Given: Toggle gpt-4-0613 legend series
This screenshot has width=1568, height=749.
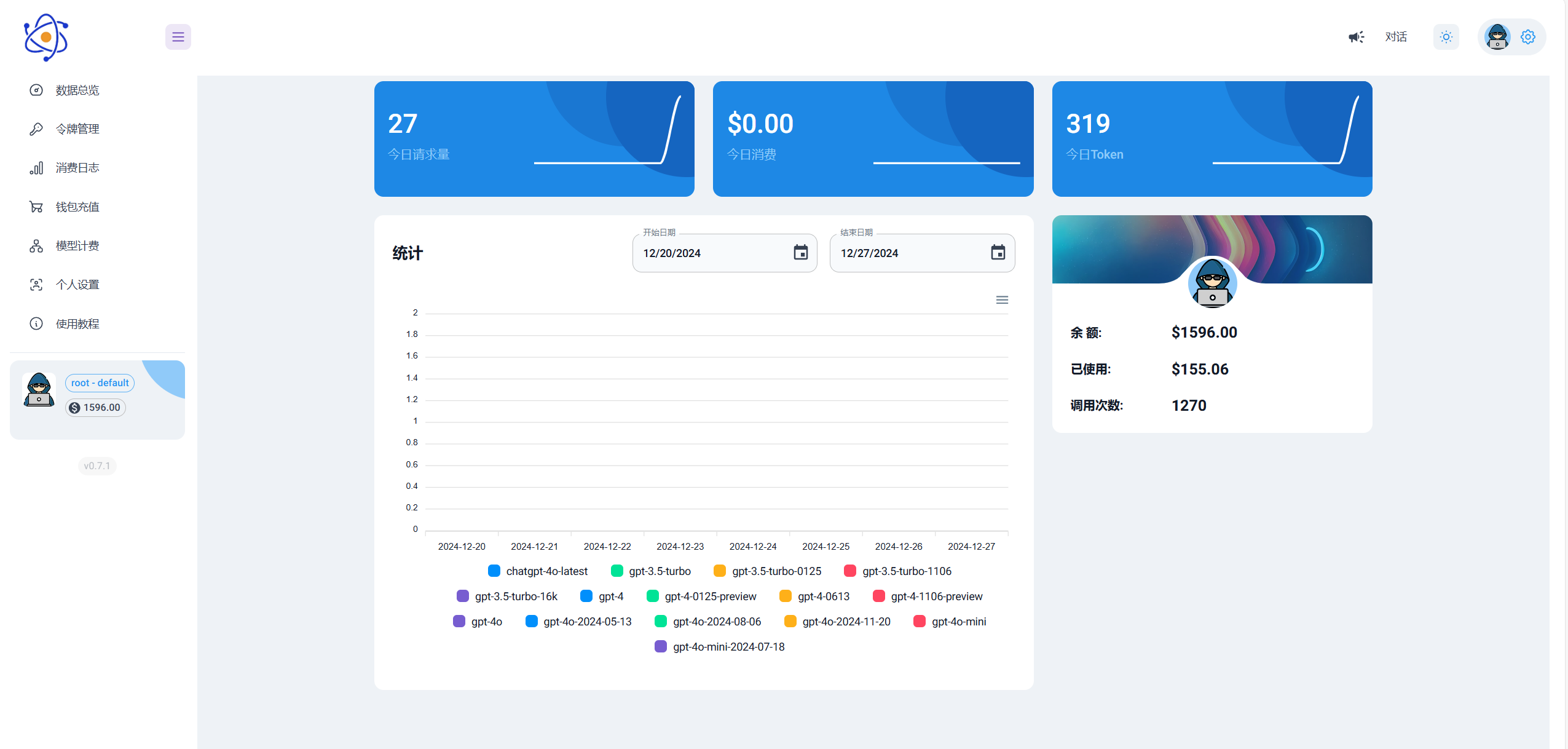Looking at the screenshot, I should [814, 596].
